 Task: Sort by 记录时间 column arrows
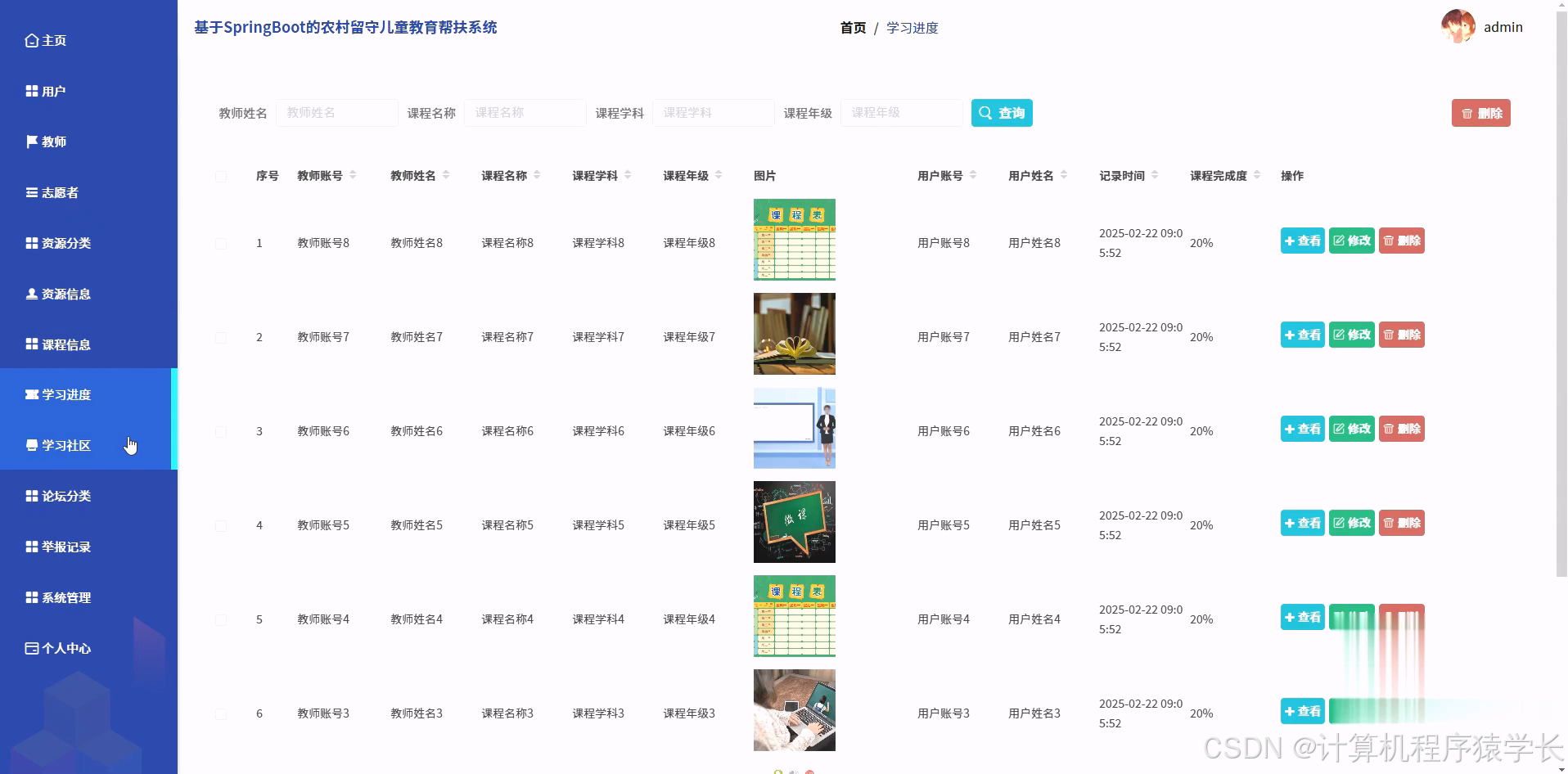1155,175
